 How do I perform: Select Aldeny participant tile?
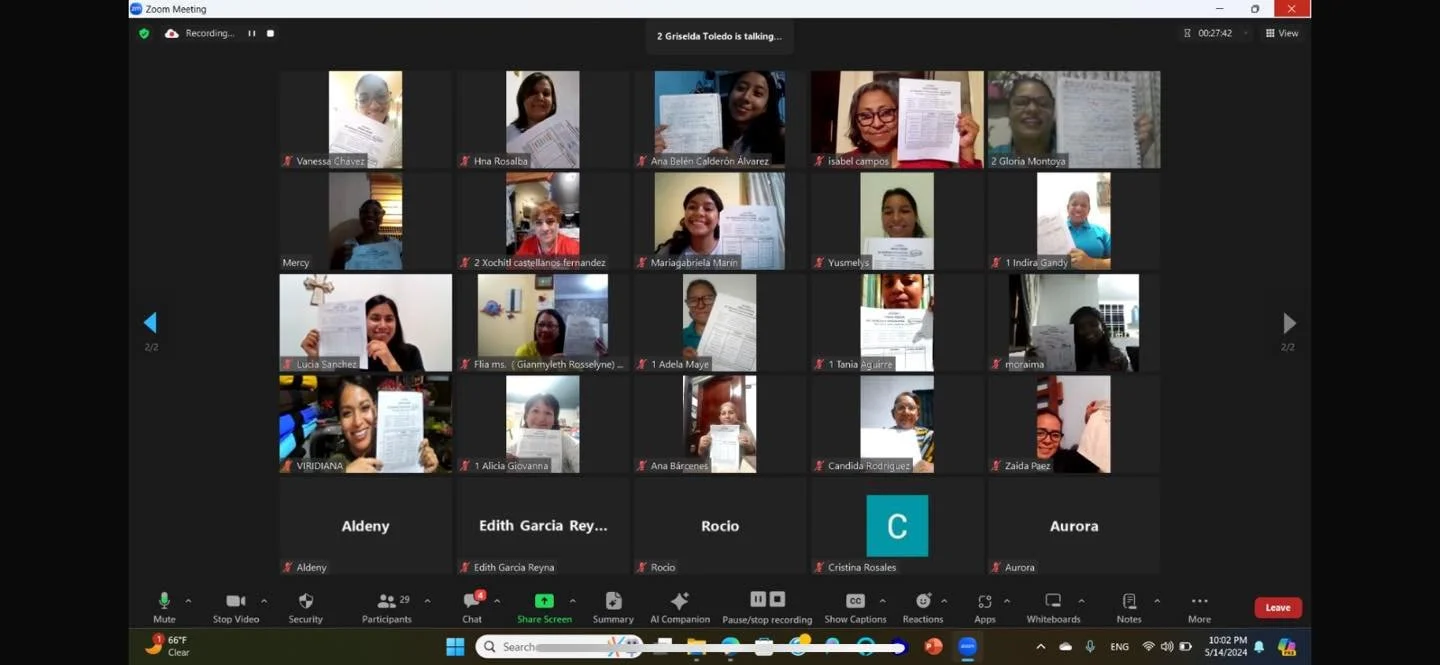[365, 526]
